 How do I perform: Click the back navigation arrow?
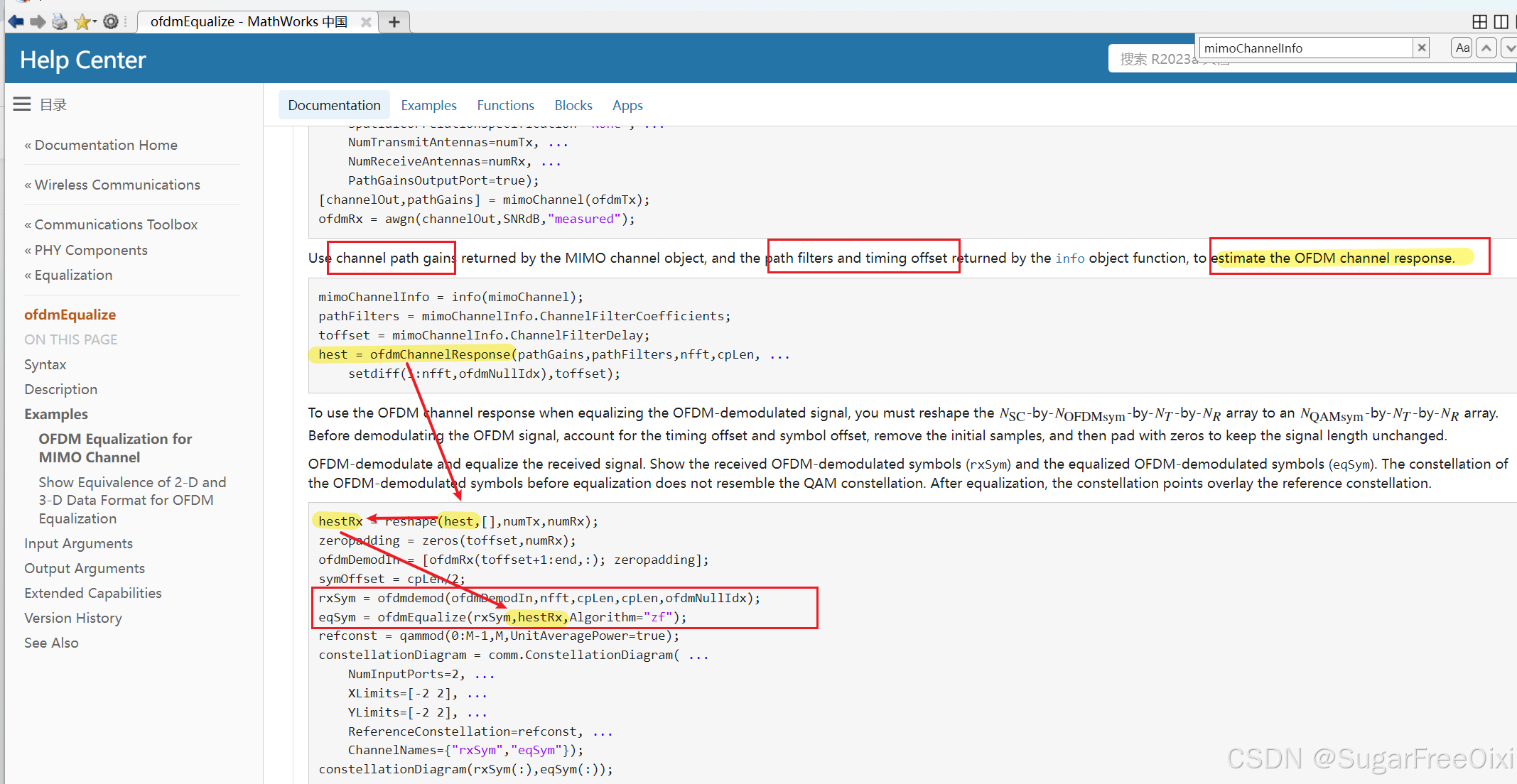[x=16, y=22]
